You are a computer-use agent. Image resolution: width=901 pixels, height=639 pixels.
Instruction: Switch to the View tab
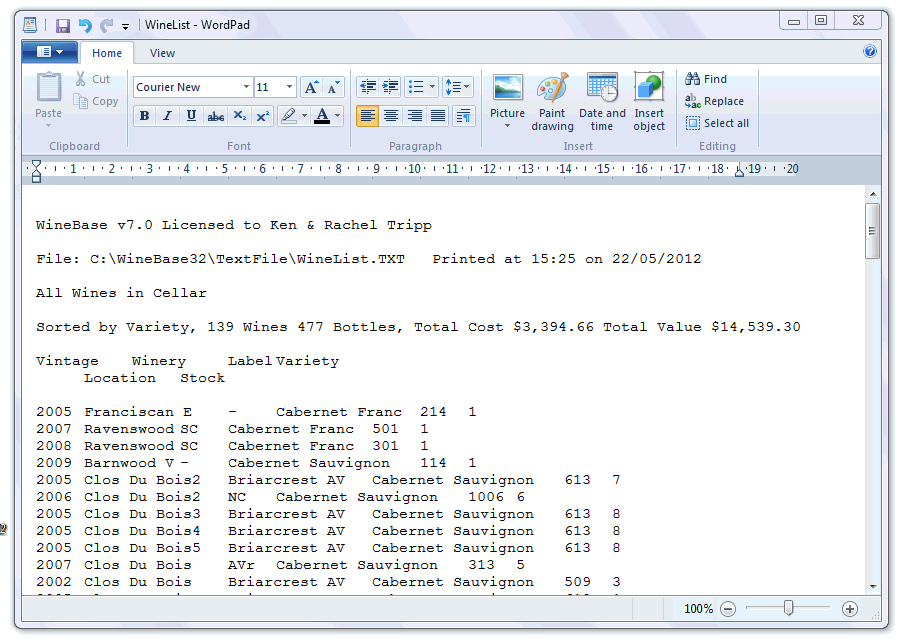[x=162, y=53]
